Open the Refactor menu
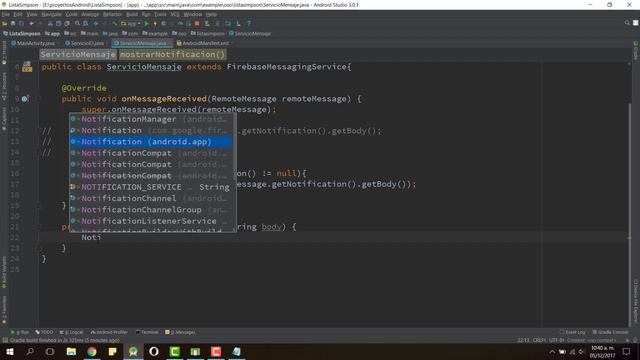The width and height of the screenshot is (640, 360). 112,14
